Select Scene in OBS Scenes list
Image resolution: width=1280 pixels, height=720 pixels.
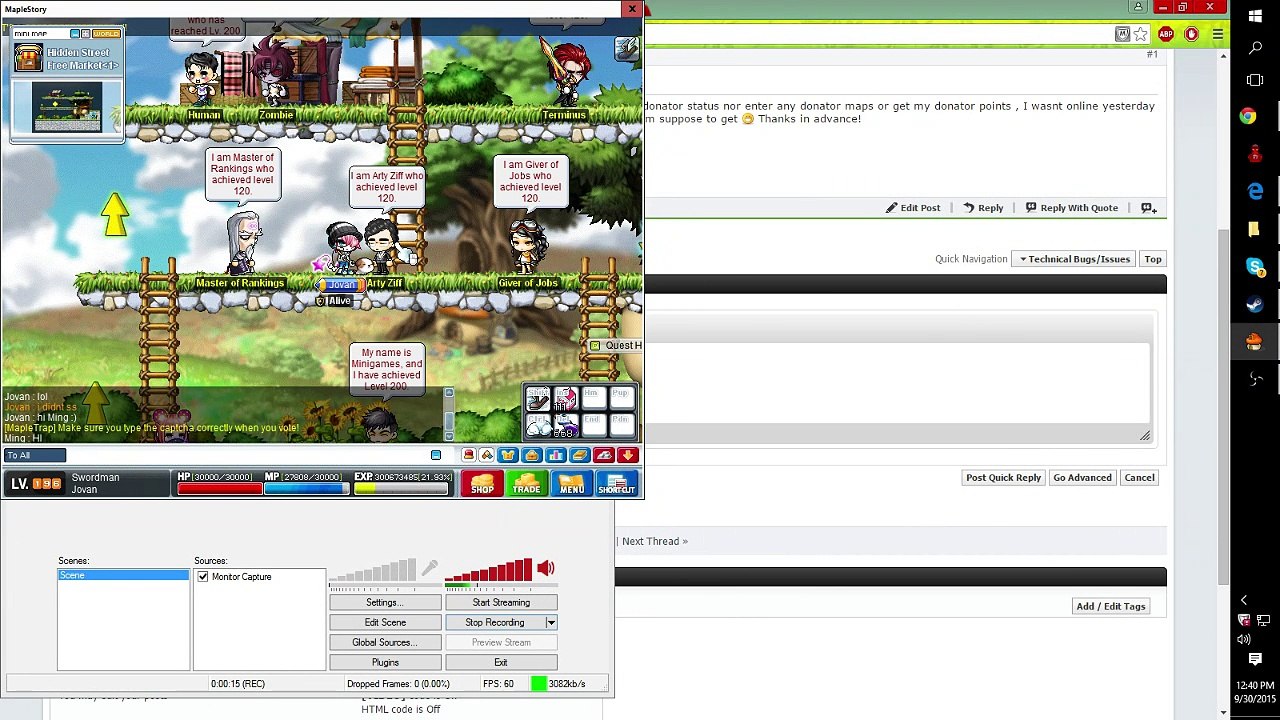(123, 575)
